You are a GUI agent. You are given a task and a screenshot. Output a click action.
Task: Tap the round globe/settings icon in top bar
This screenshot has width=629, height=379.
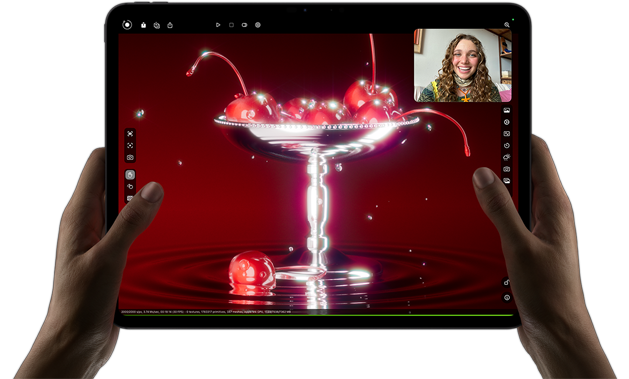point(258,25)
